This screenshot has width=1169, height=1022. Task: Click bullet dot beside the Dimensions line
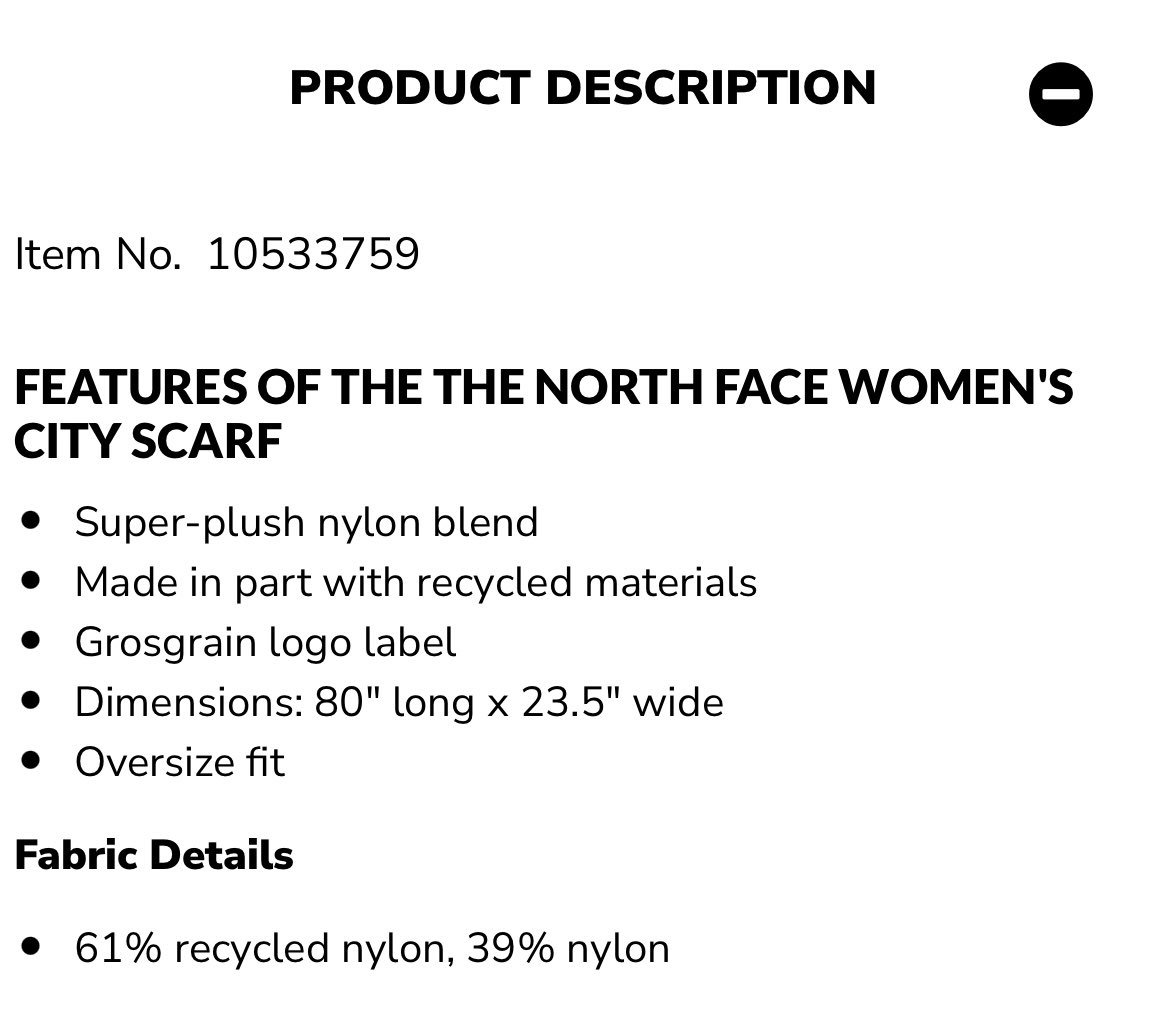tap(31, 699)
